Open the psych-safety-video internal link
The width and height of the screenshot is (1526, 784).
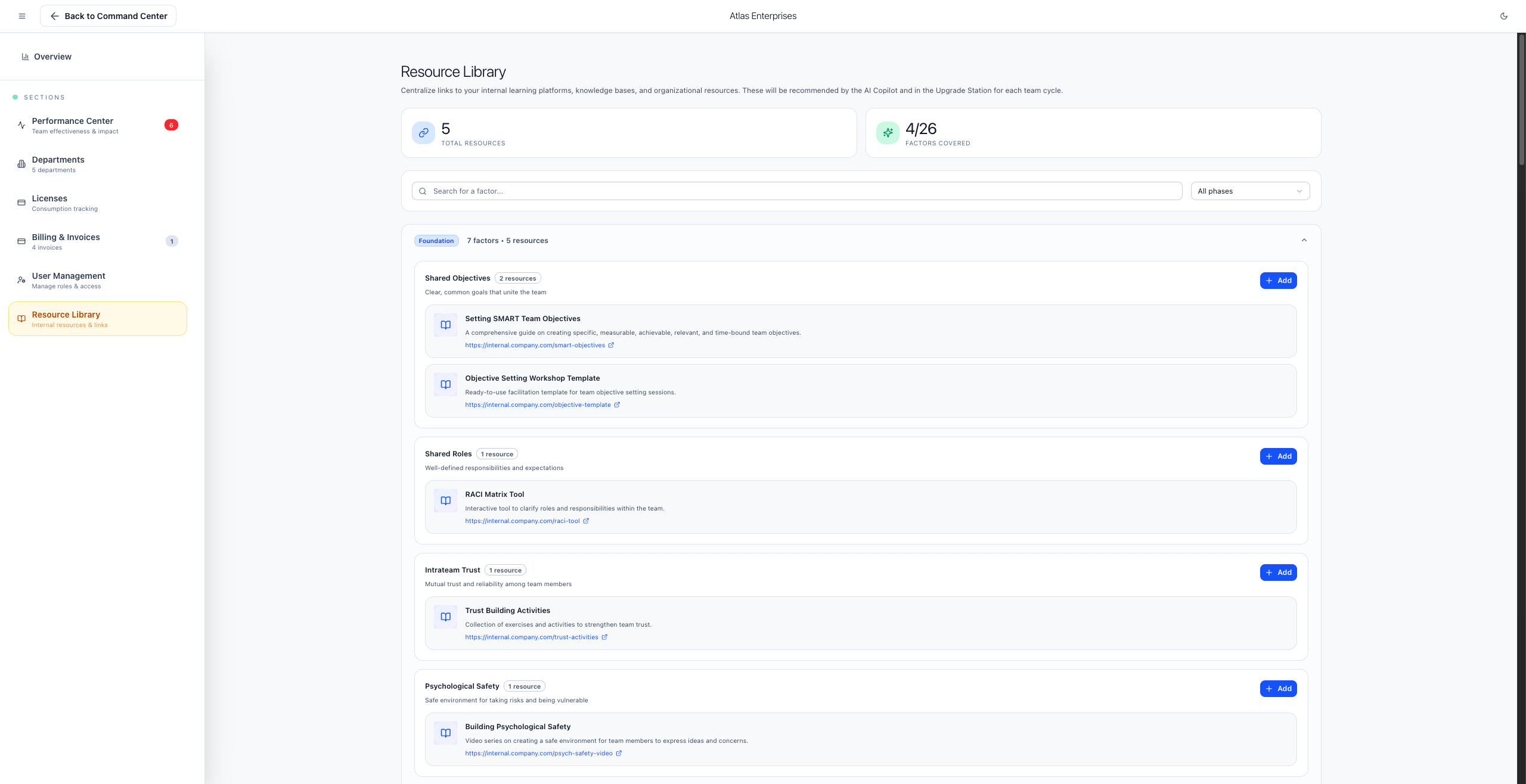(x=538, y=753)
